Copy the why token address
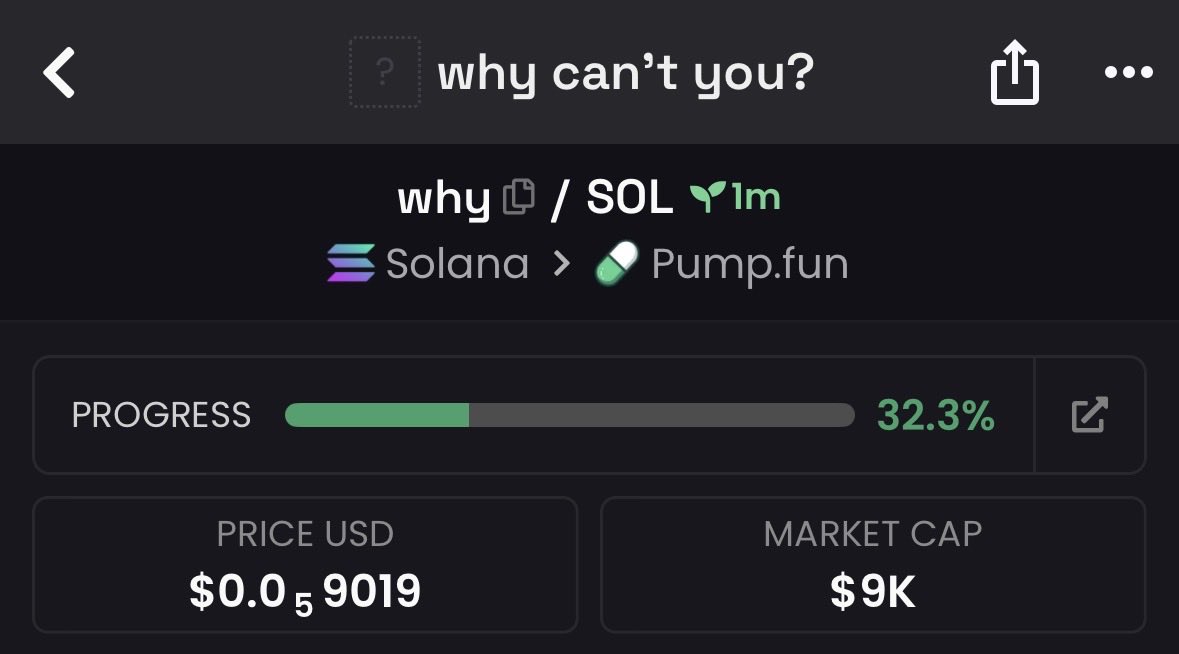 point(518,197)
